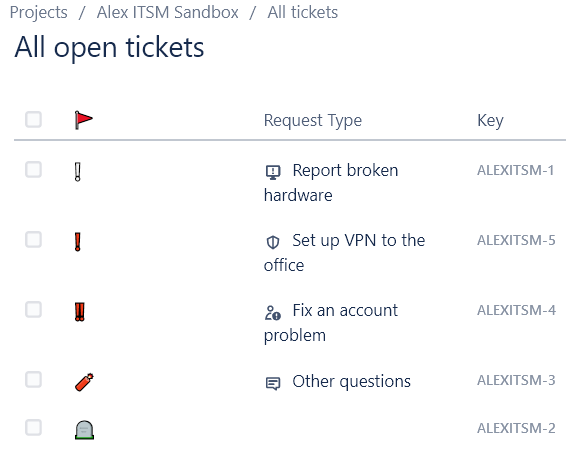The image size is (566, 454).
Task: Click the shield icon beside Set up VPN
Action: click(x=273, y=242)
